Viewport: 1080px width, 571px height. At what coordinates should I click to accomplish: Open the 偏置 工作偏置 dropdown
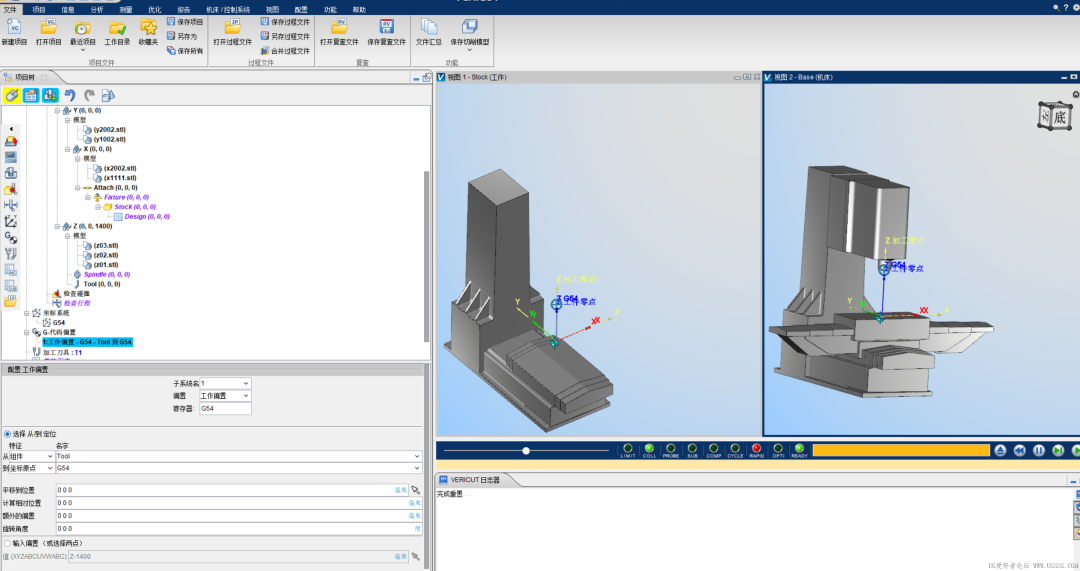(x=225, y=396)
